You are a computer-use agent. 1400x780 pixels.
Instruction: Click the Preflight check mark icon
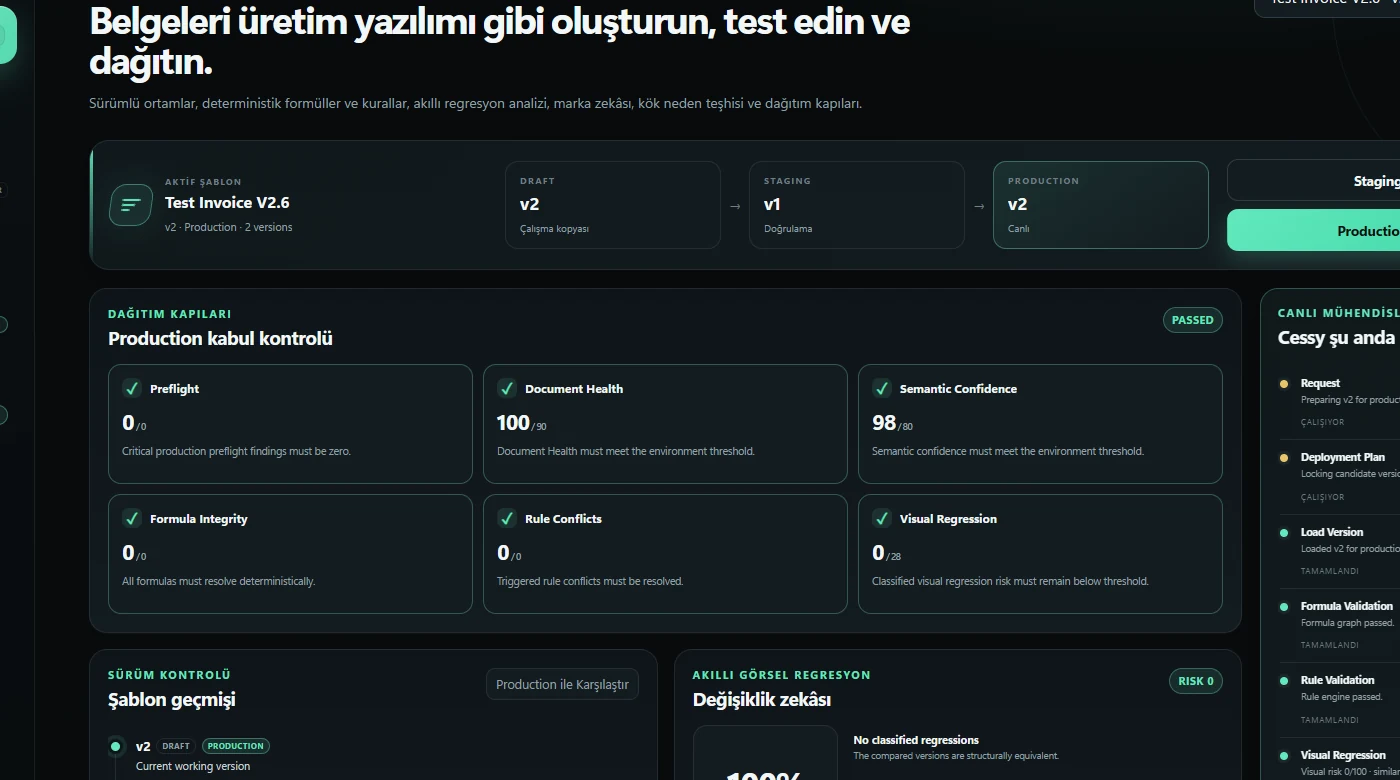click(132, 388)
